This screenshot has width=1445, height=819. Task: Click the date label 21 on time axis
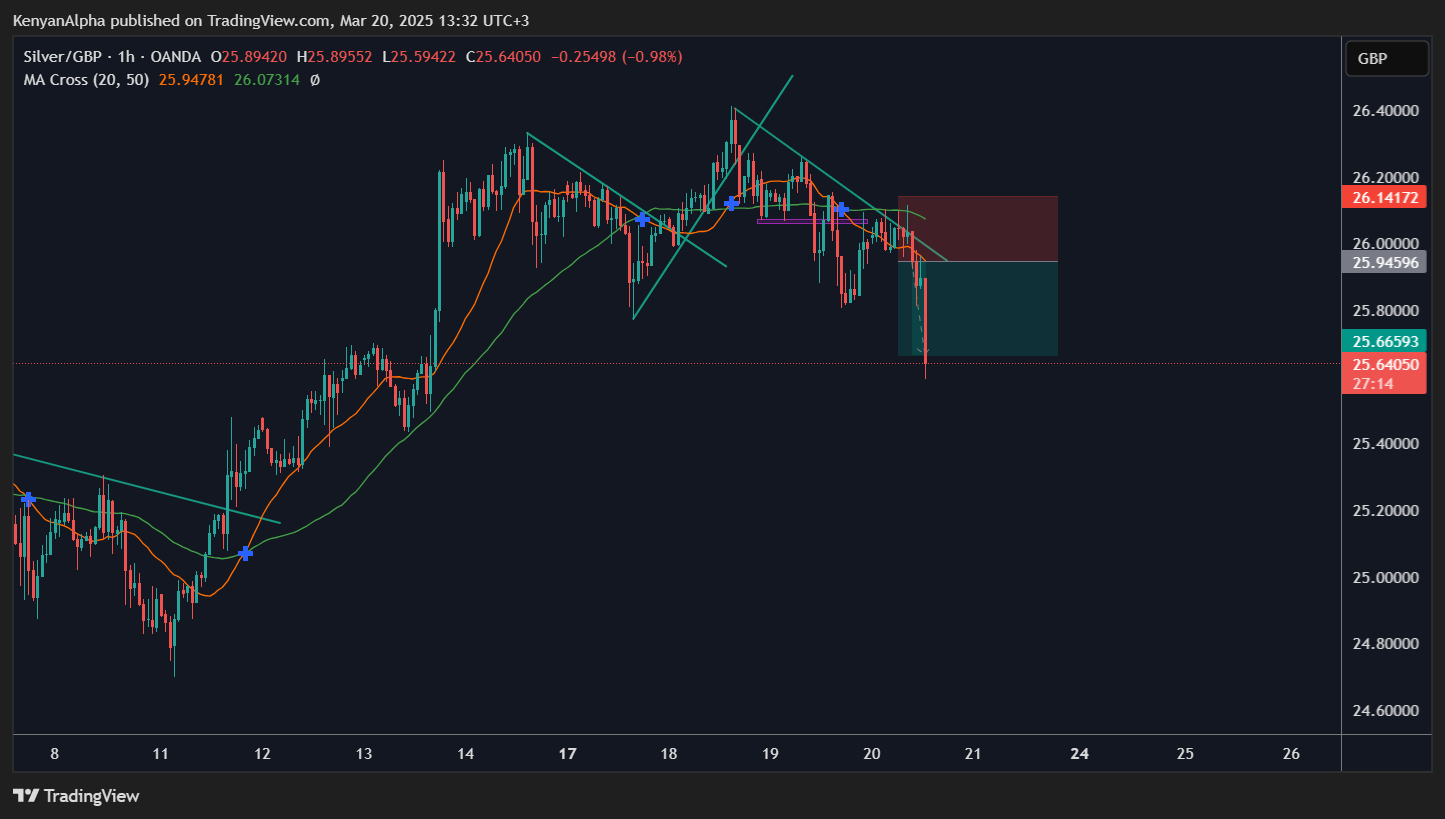[x=972, y=753]
